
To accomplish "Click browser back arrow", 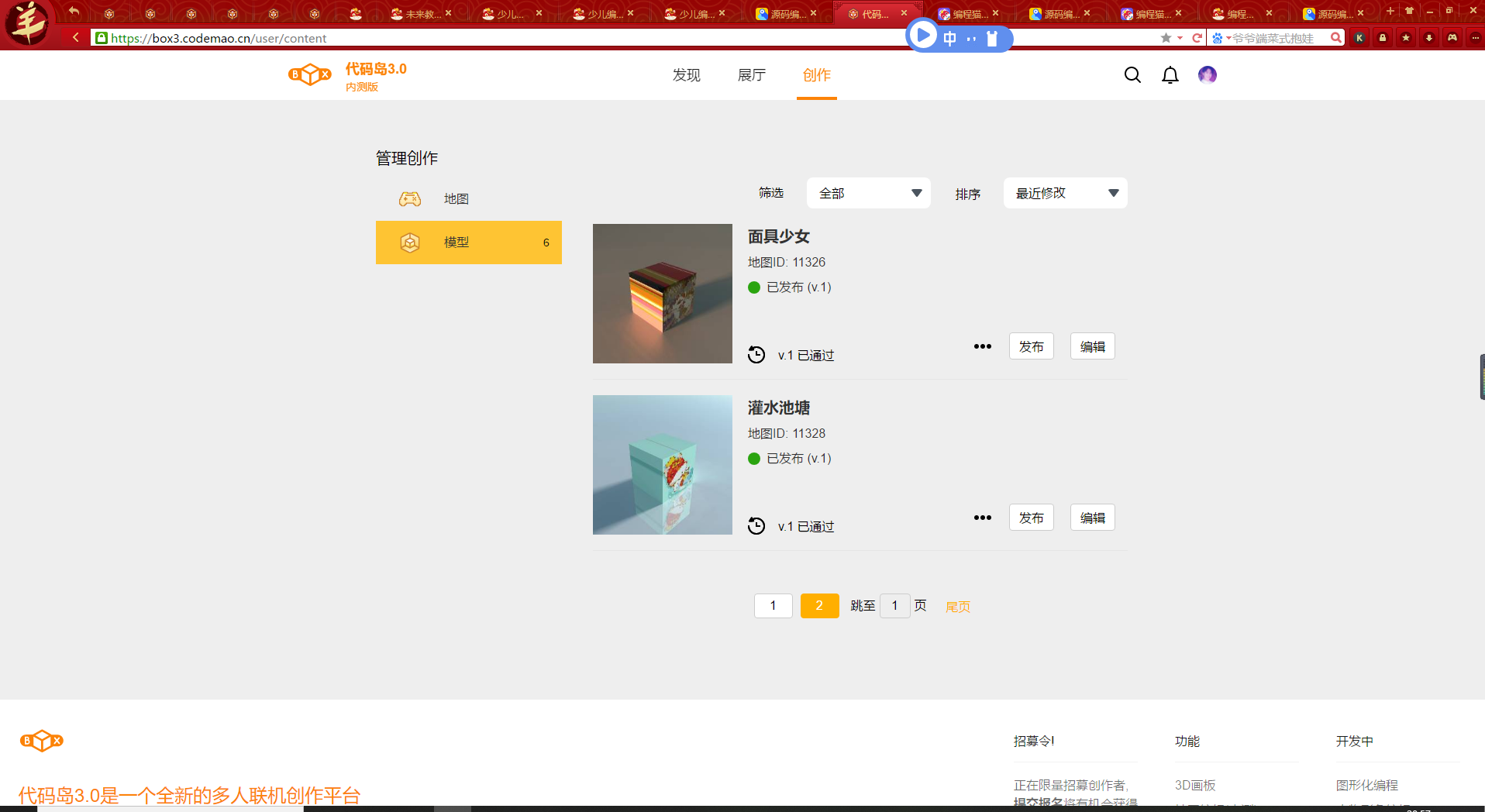I will pos(75,37).
